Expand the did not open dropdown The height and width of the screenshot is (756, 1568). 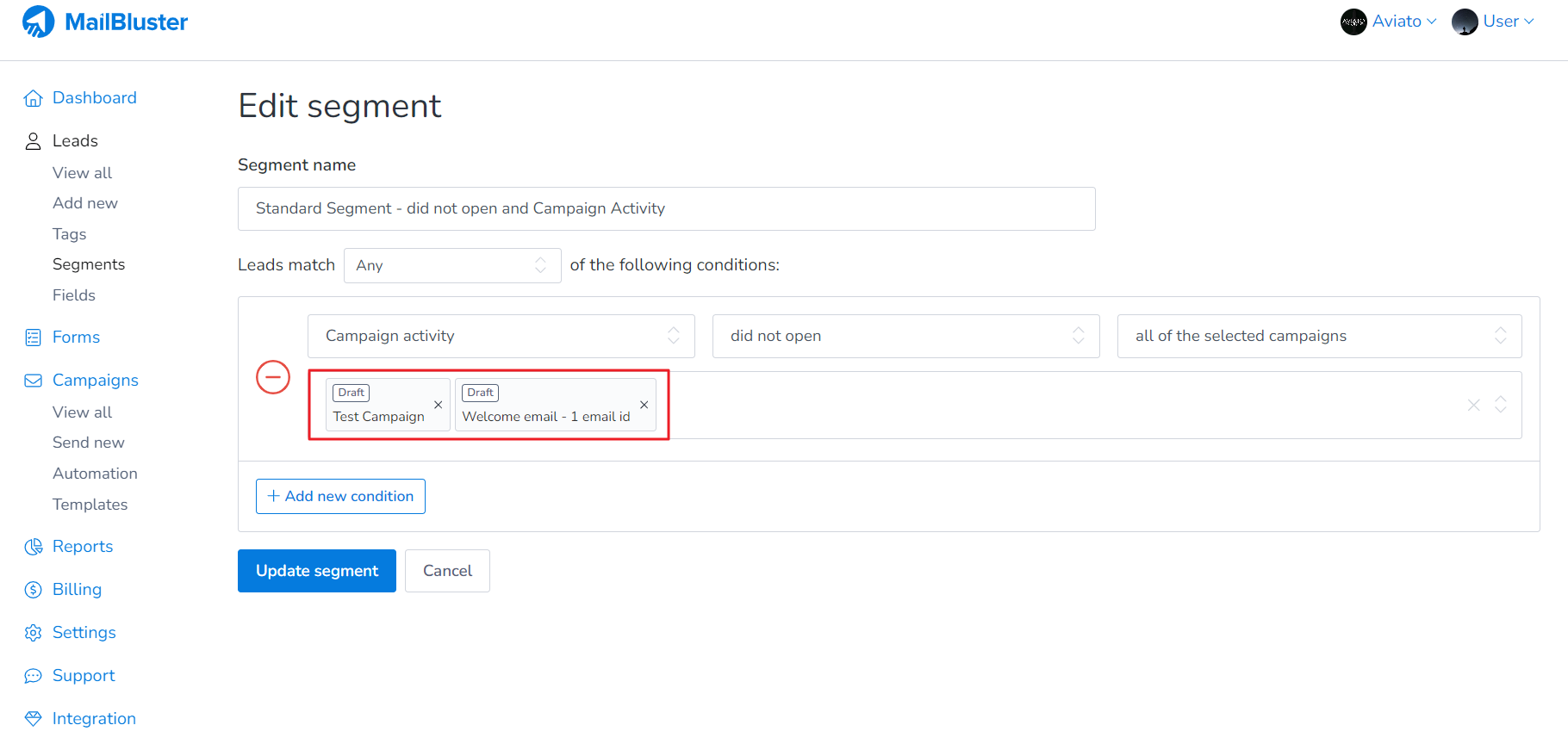tap(905, 336)
